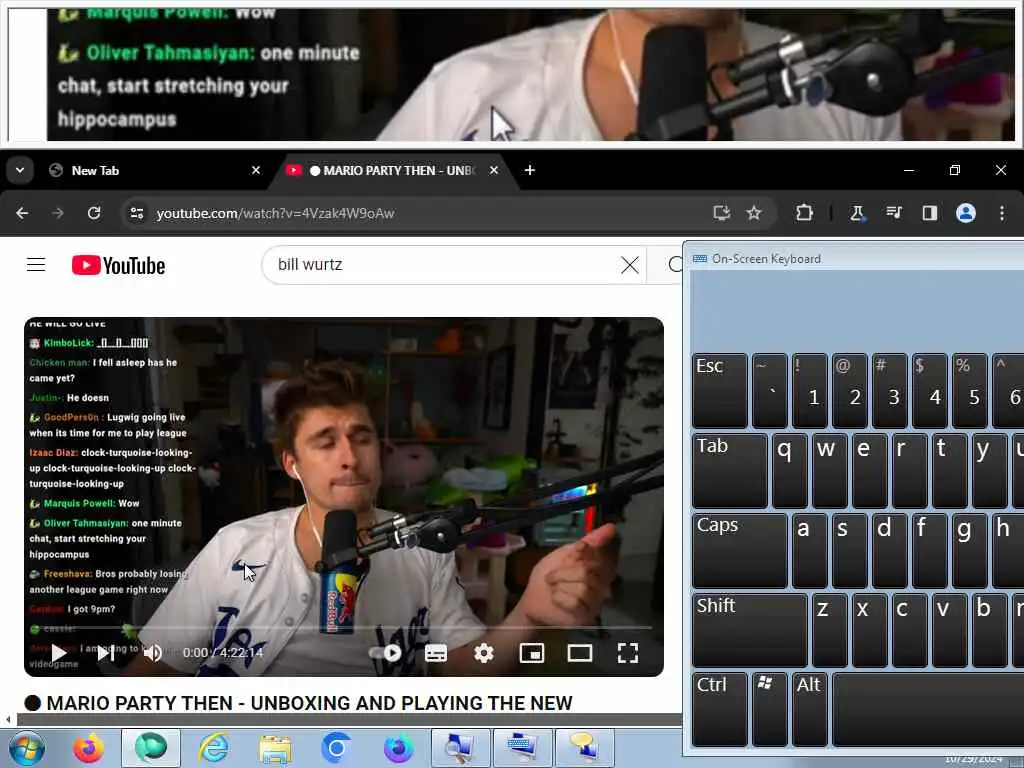The image size is (1024, 768).
Task: Open On-Screen Keyboard taskbar button
Action: (x=522, y=748)
